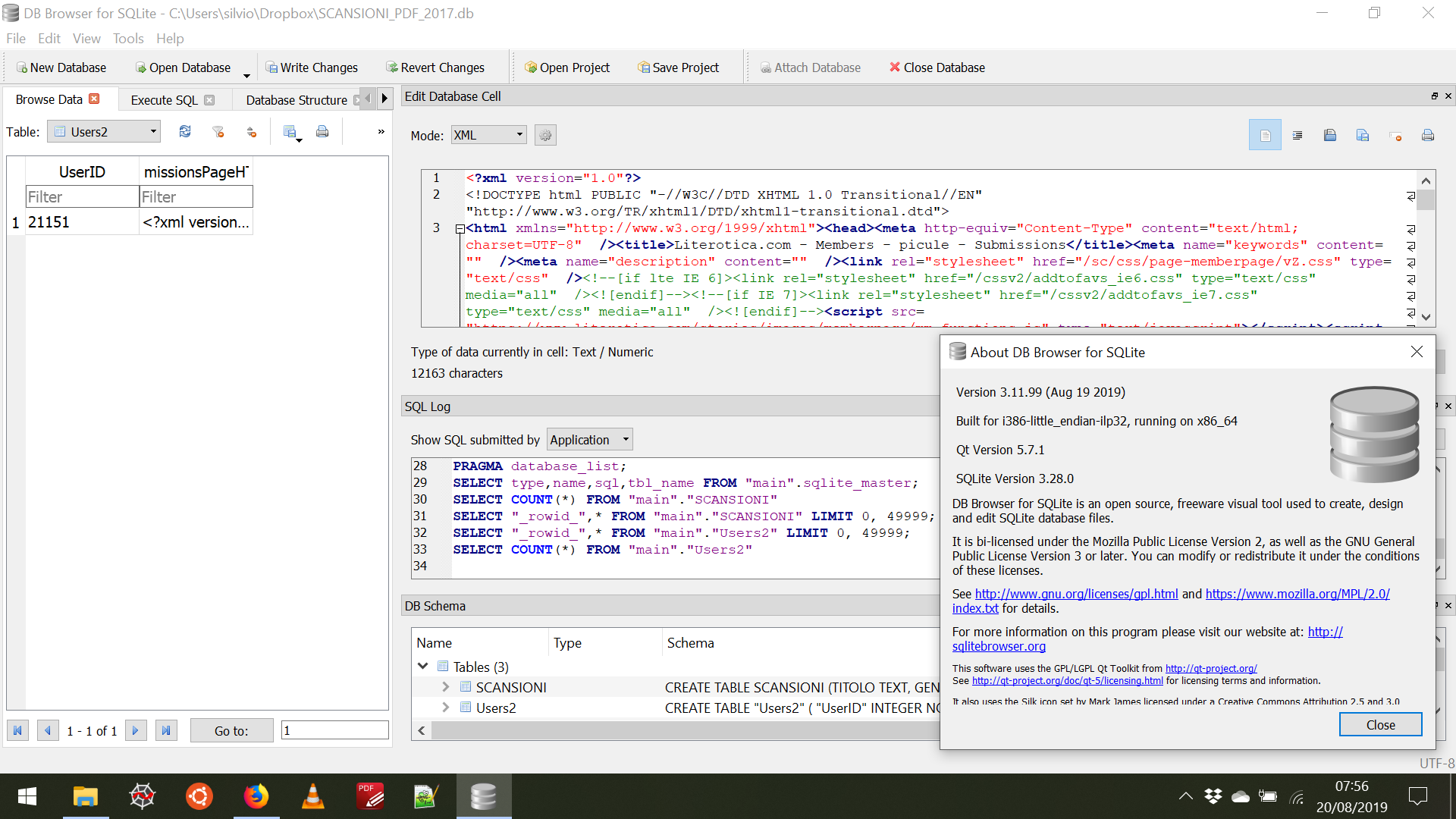The height and width of the screenshot is (819, 1456).
Task: Open the Tools menu
Action: [127, 38]
